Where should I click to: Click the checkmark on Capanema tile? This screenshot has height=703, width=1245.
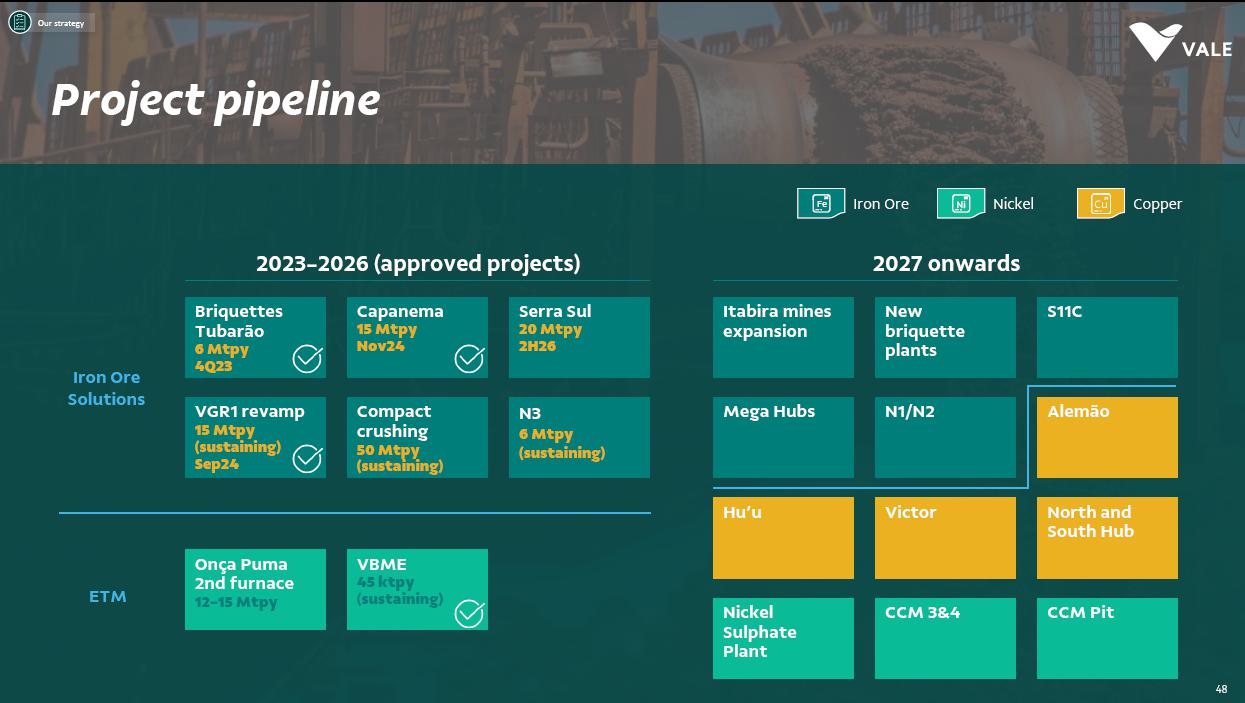tap(469, 358)
